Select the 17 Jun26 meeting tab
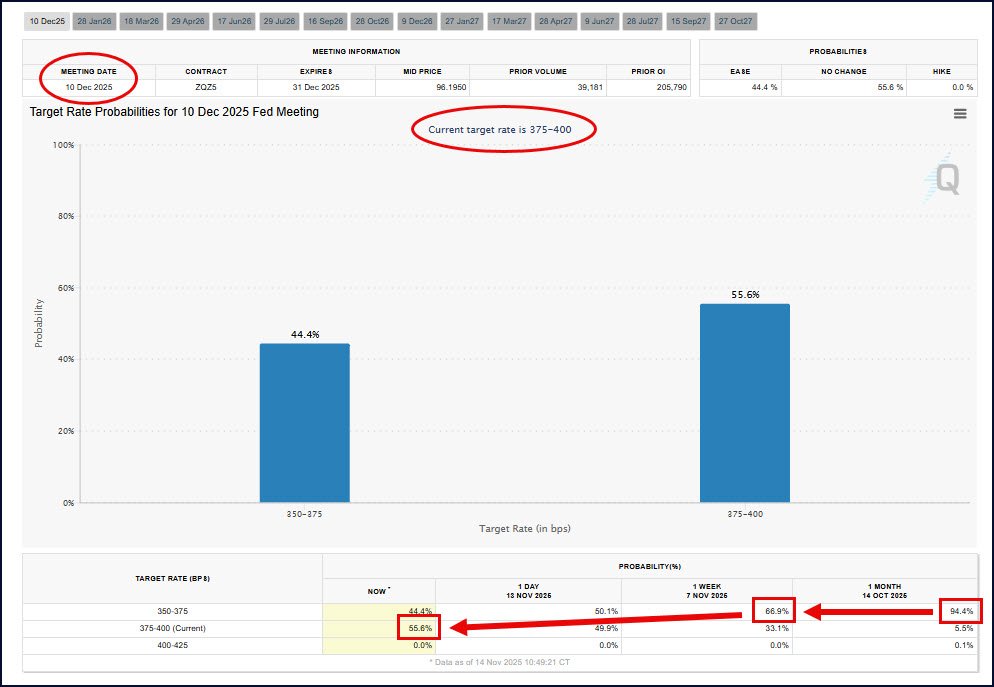Screen dimensions: 994x687 (x=234, y=21)
